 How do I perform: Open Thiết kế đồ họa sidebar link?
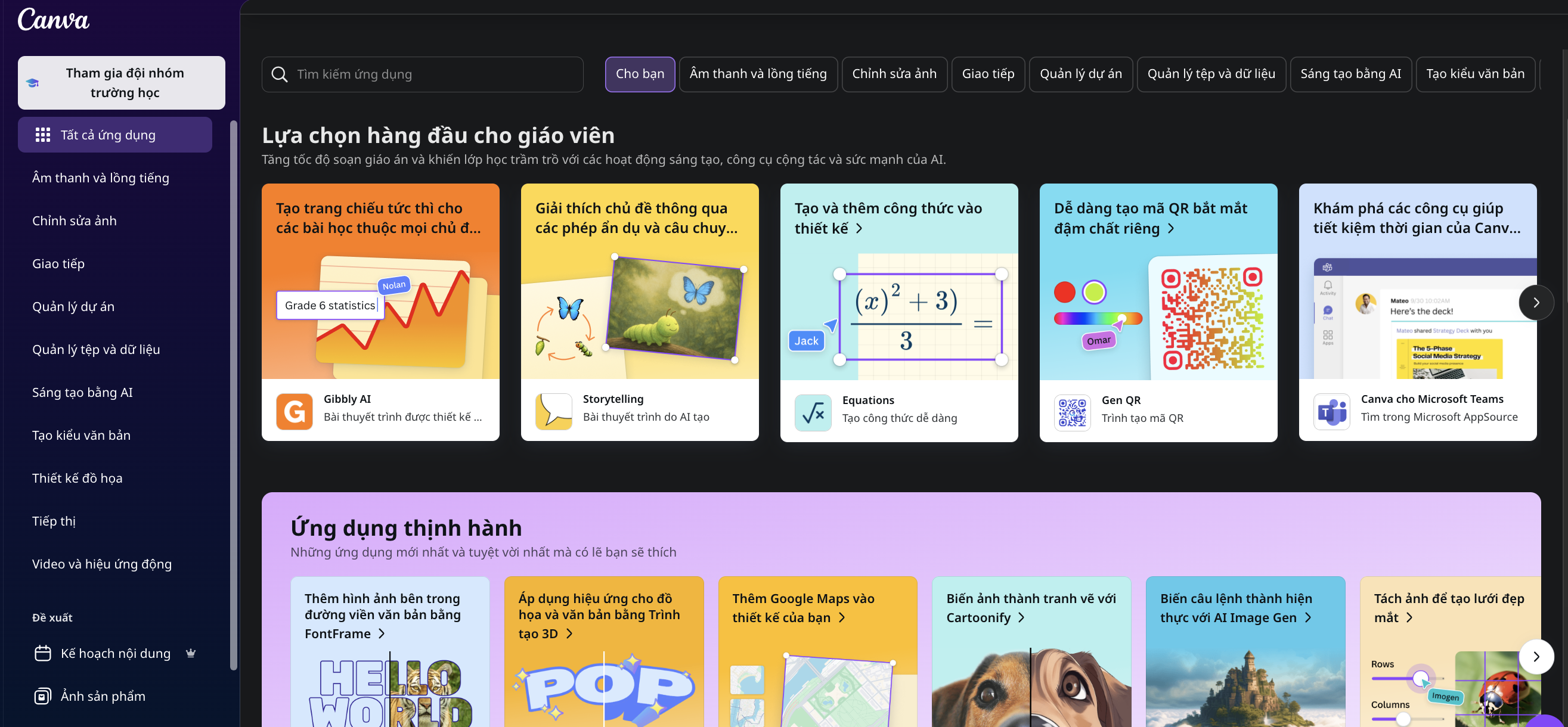[x=78, y=477]
